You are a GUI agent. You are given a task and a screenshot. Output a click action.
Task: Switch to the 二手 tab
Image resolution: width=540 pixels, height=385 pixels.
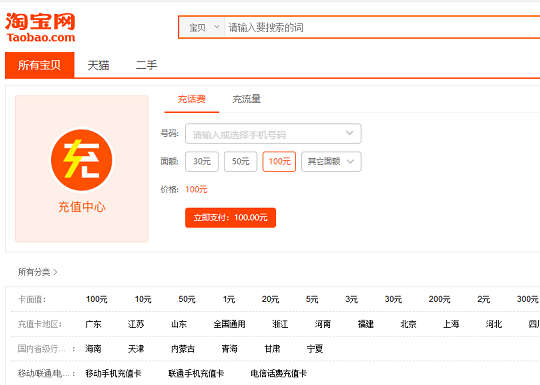pyautogui.click(x=146, y=65)
